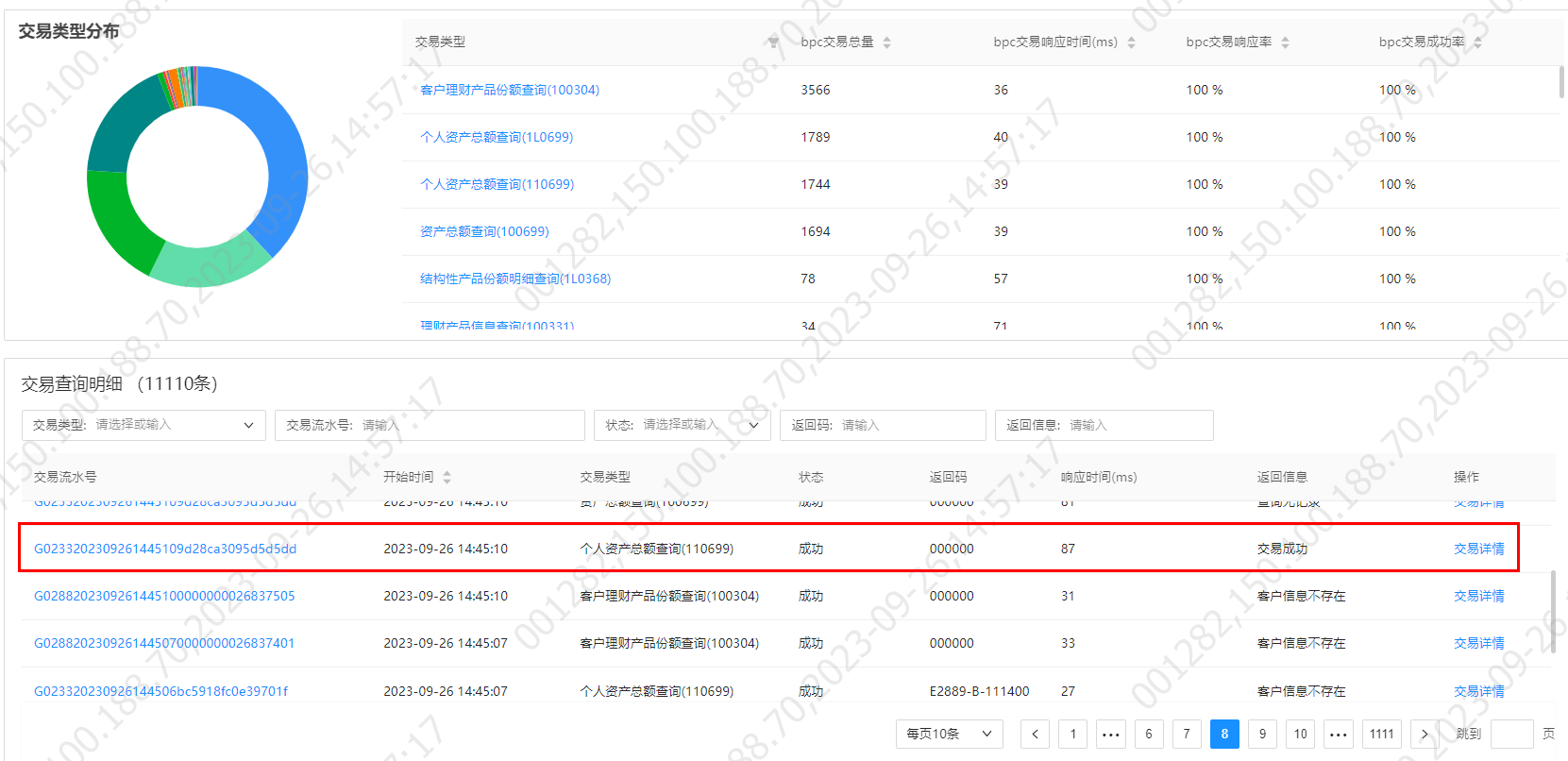
Task: Sort by bpc交易响应率 arrows
Action: click(x=1285, y=42)
